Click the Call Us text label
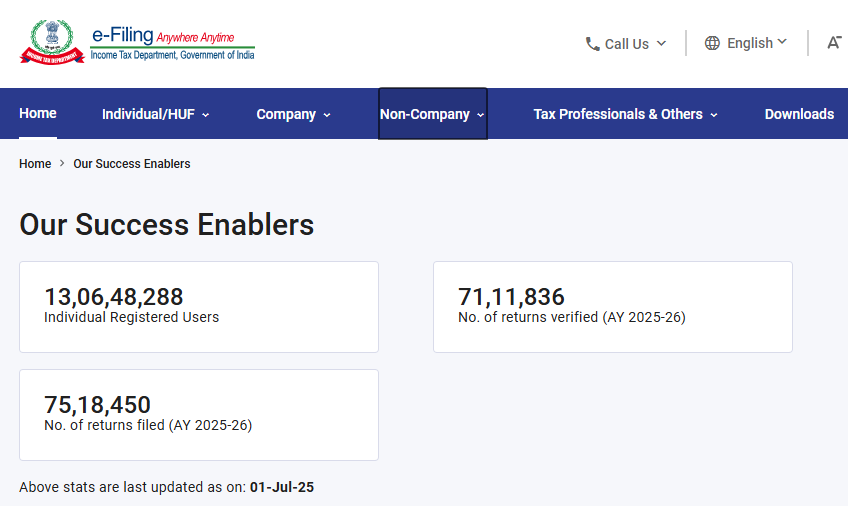The height and width of the screenshot is (506, 848). pyautogui.click(x=627, y=44)
